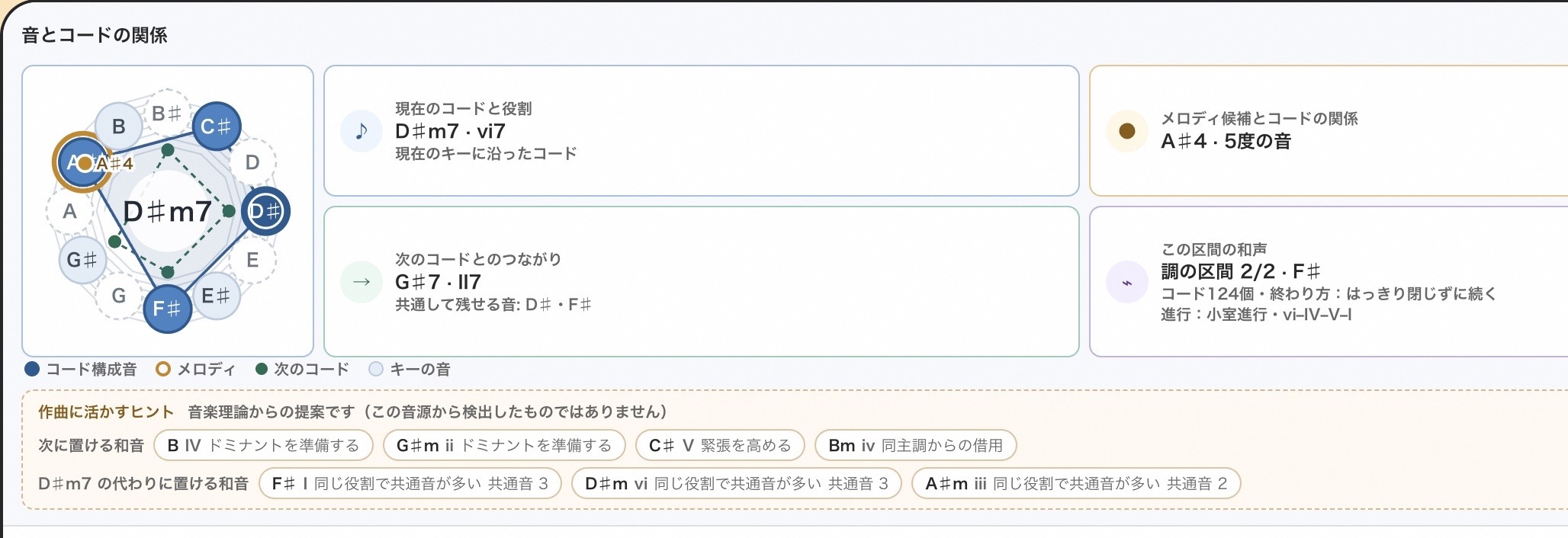This screenshot has width=1568, height=538.
Task: Select the G# key note circle
Action: click(x=82, y=260)
